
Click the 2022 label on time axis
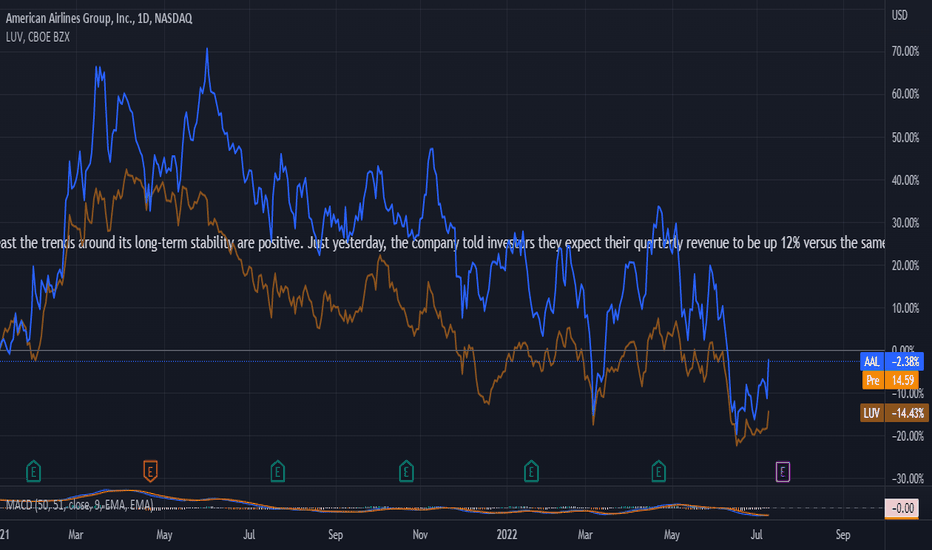[x=507, y=535]
